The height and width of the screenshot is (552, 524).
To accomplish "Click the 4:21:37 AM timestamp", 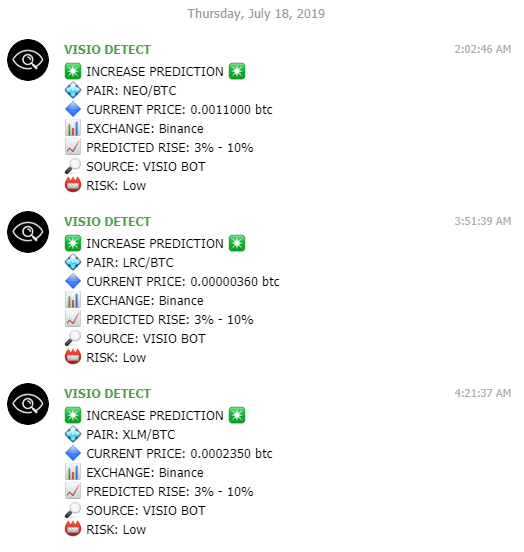I will click(x=482, y=393).
